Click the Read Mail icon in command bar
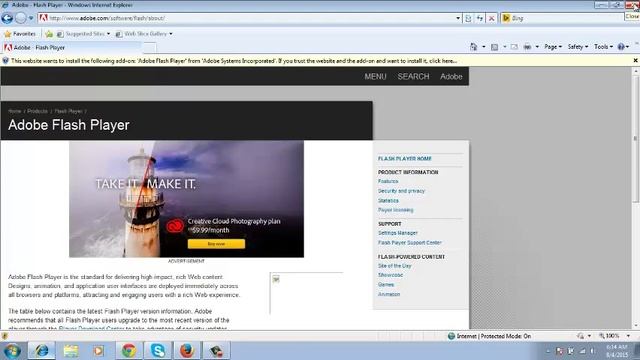This screenshot has width=640, height=360. [514, 47]
